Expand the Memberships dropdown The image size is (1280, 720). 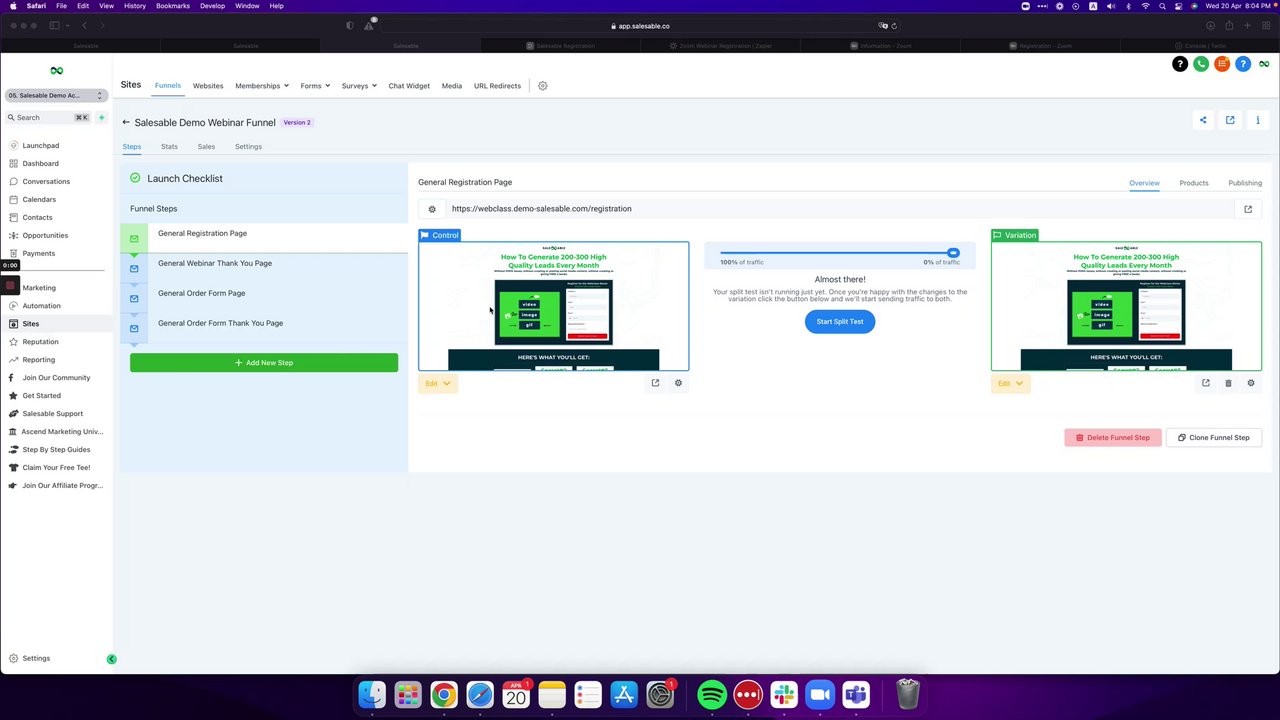tap(262, 86)
